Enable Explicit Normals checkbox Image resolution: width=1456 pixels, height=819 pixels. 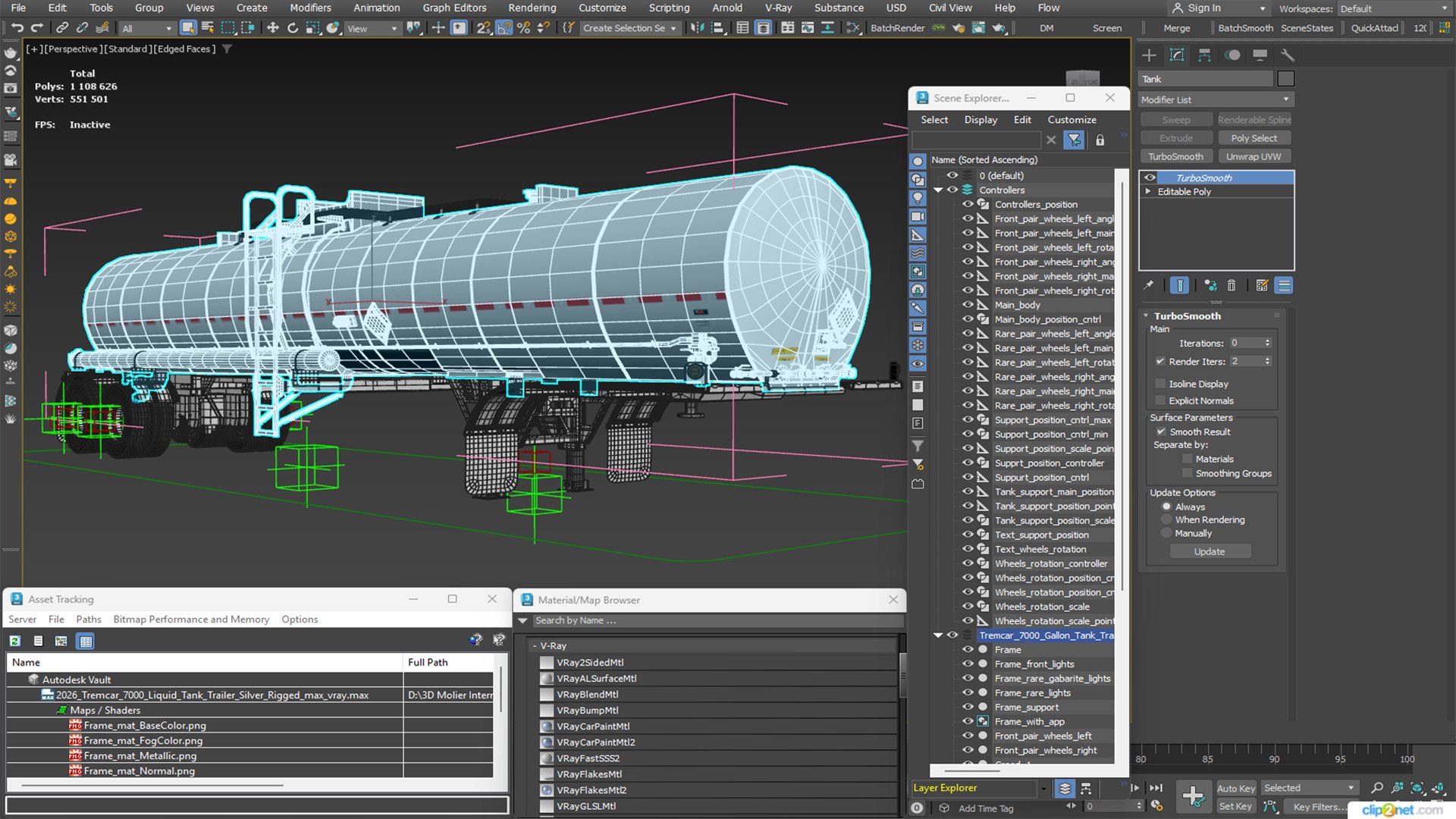[x=1160, y=401]
